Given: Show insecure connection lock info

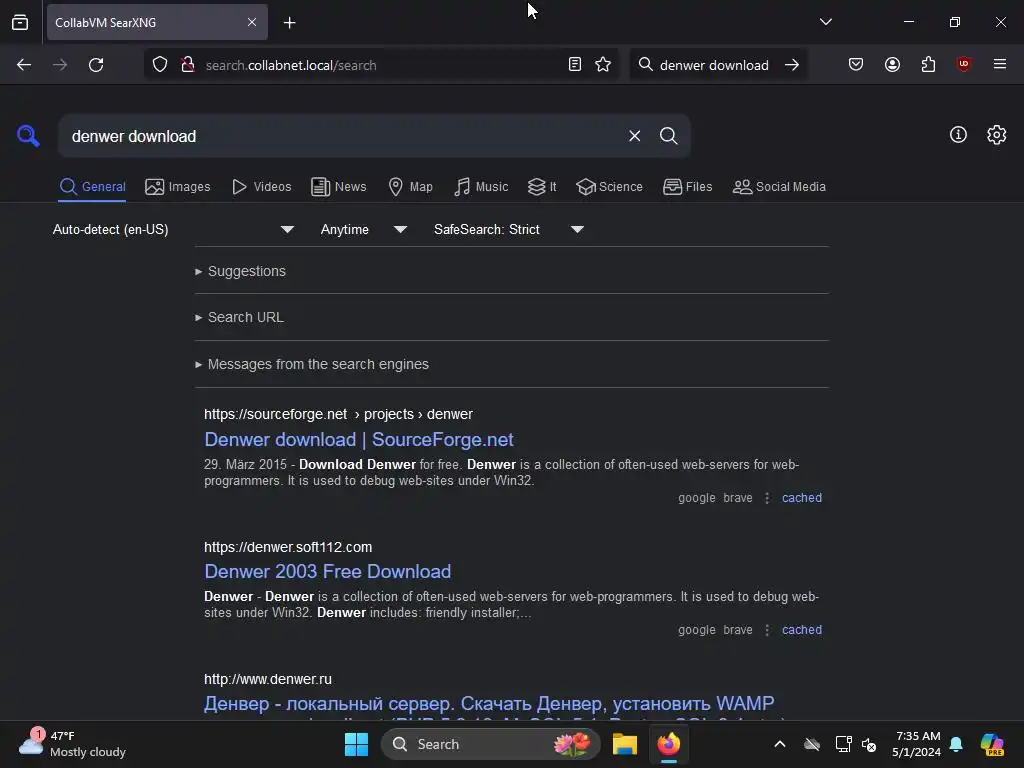Looking at the screenshot, I should coord(188,65).
